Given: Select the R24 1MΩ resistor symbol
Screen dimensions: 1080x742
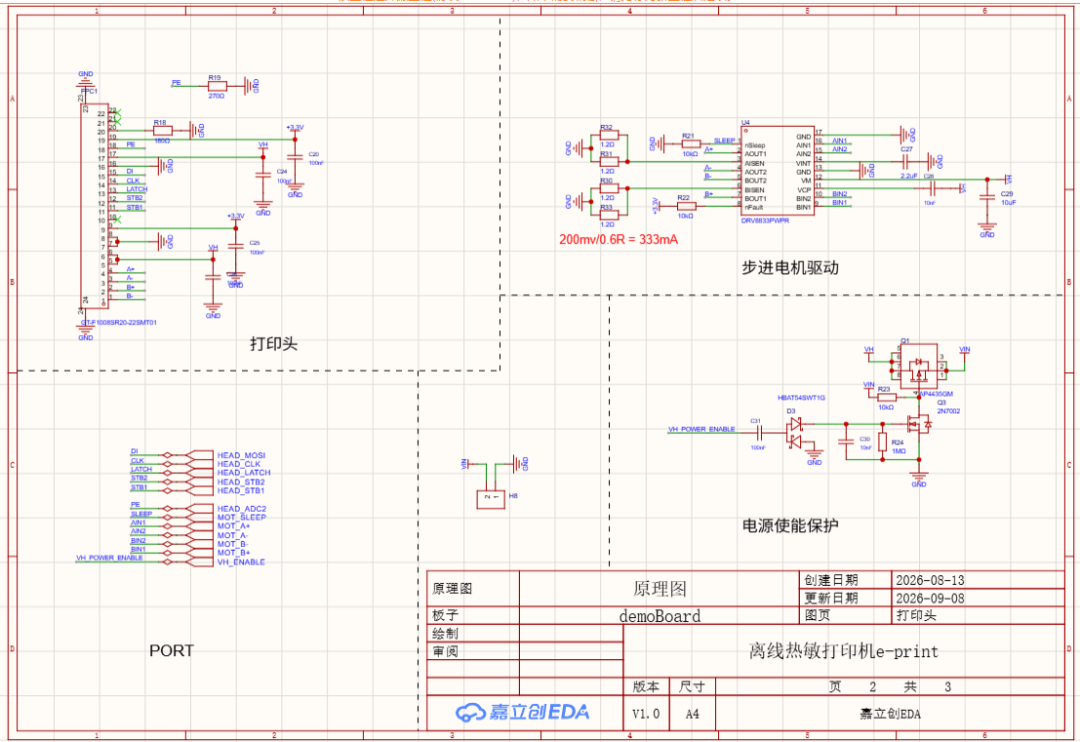Looking at the screenshot, I should pos(882,443).
